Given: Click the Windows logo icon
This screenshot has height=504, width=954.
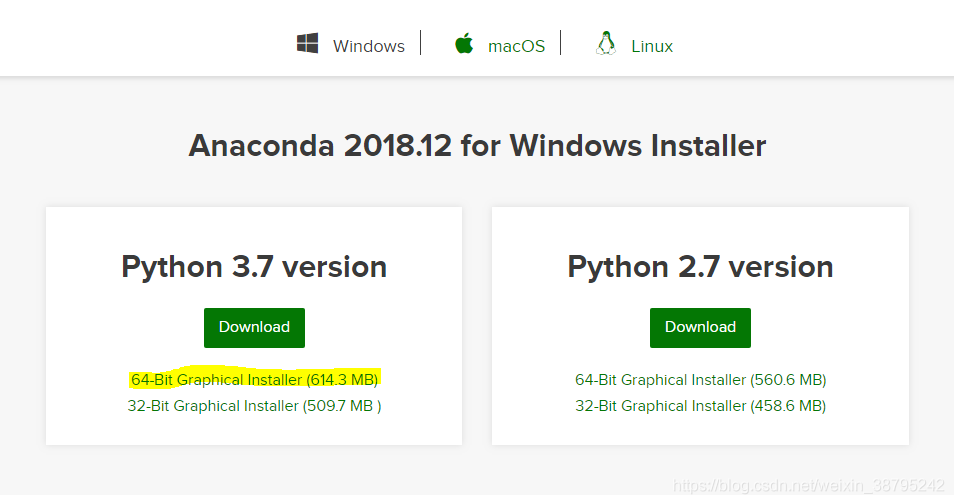Looking at the screenshot, I should pyautogui.click(x=307, y=44).
